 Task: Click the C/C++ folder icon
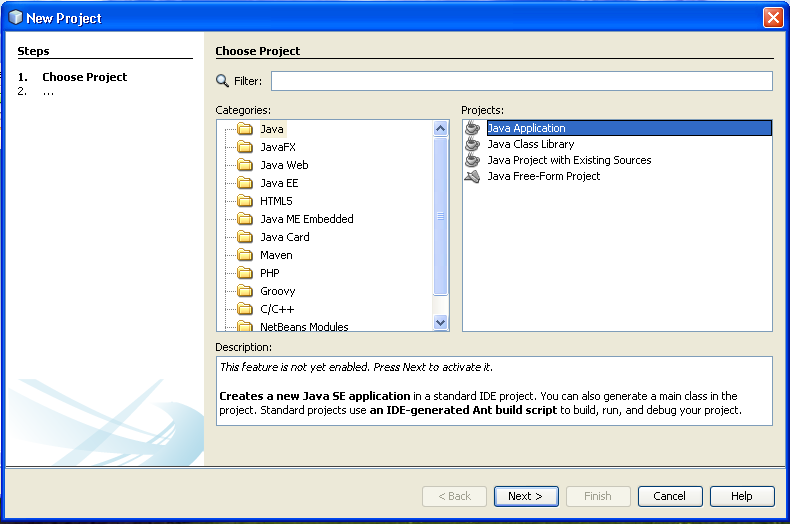[245, 309]
